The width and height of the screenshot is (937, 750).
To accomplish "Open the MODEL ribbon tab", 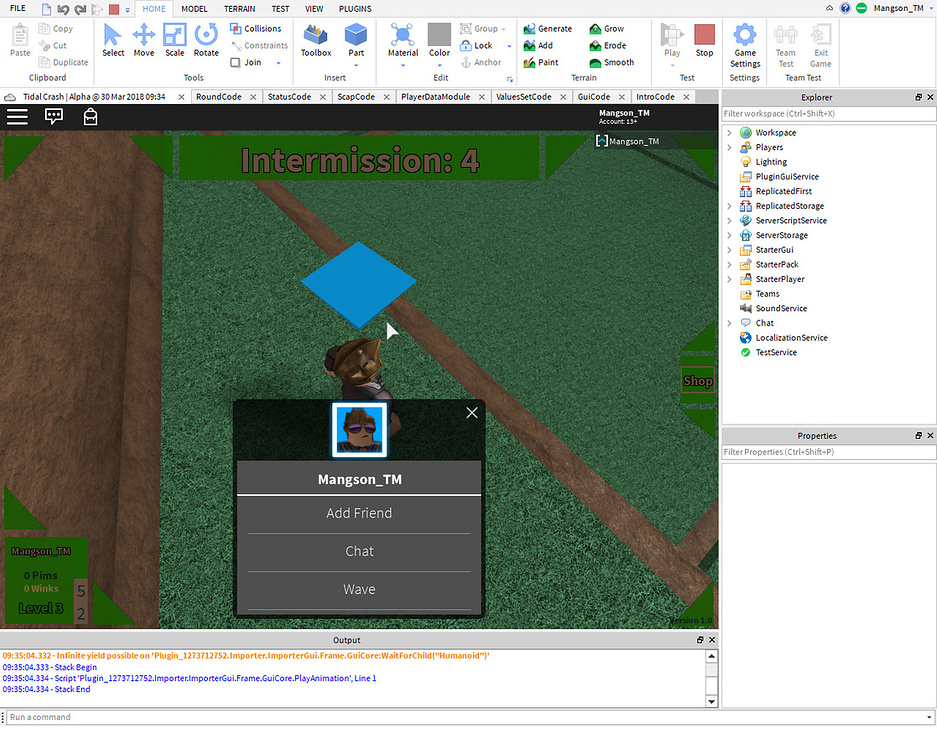I will coord(194,9).
